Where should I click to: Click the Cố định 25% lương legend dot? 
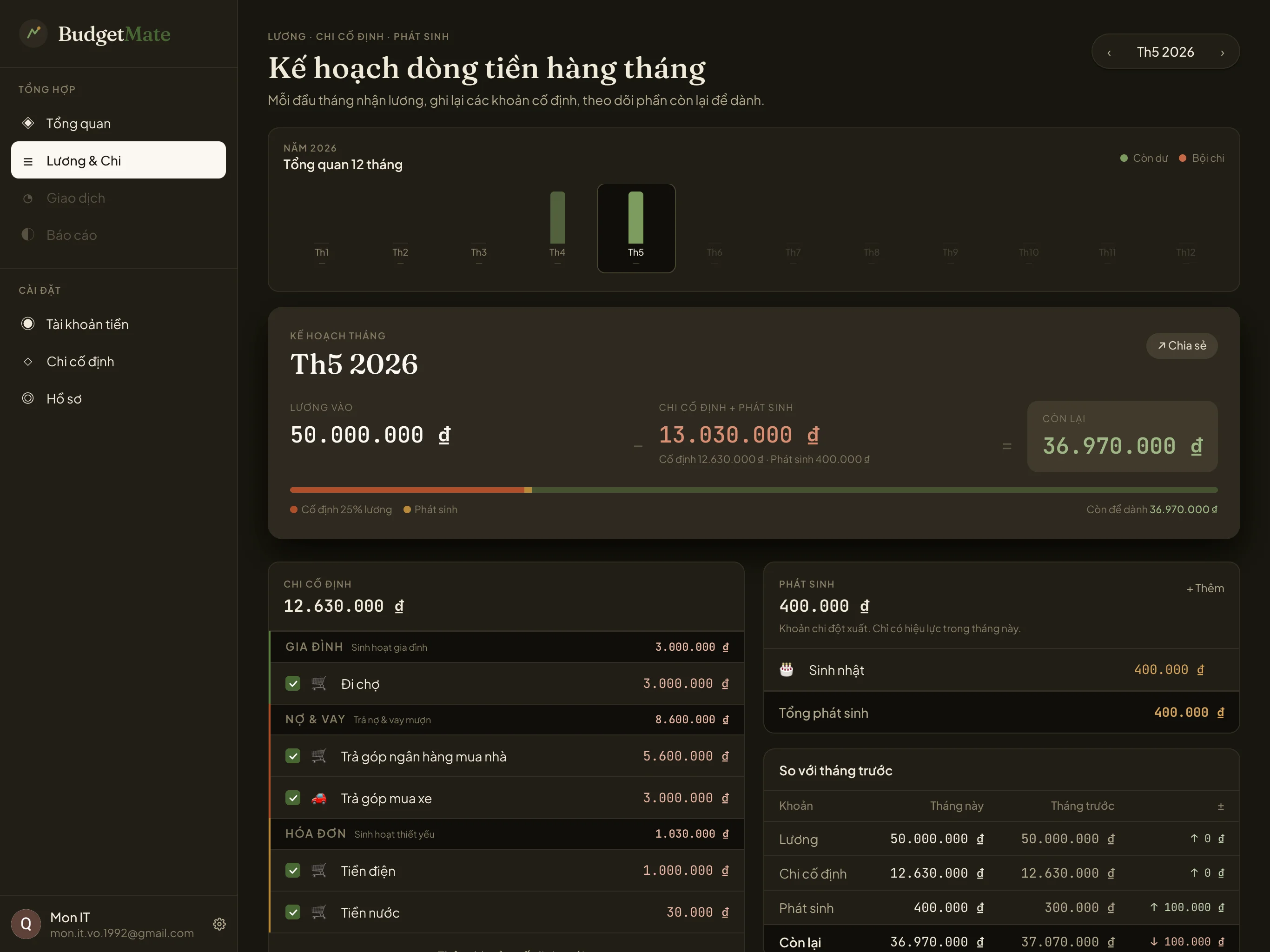(293, 509)
